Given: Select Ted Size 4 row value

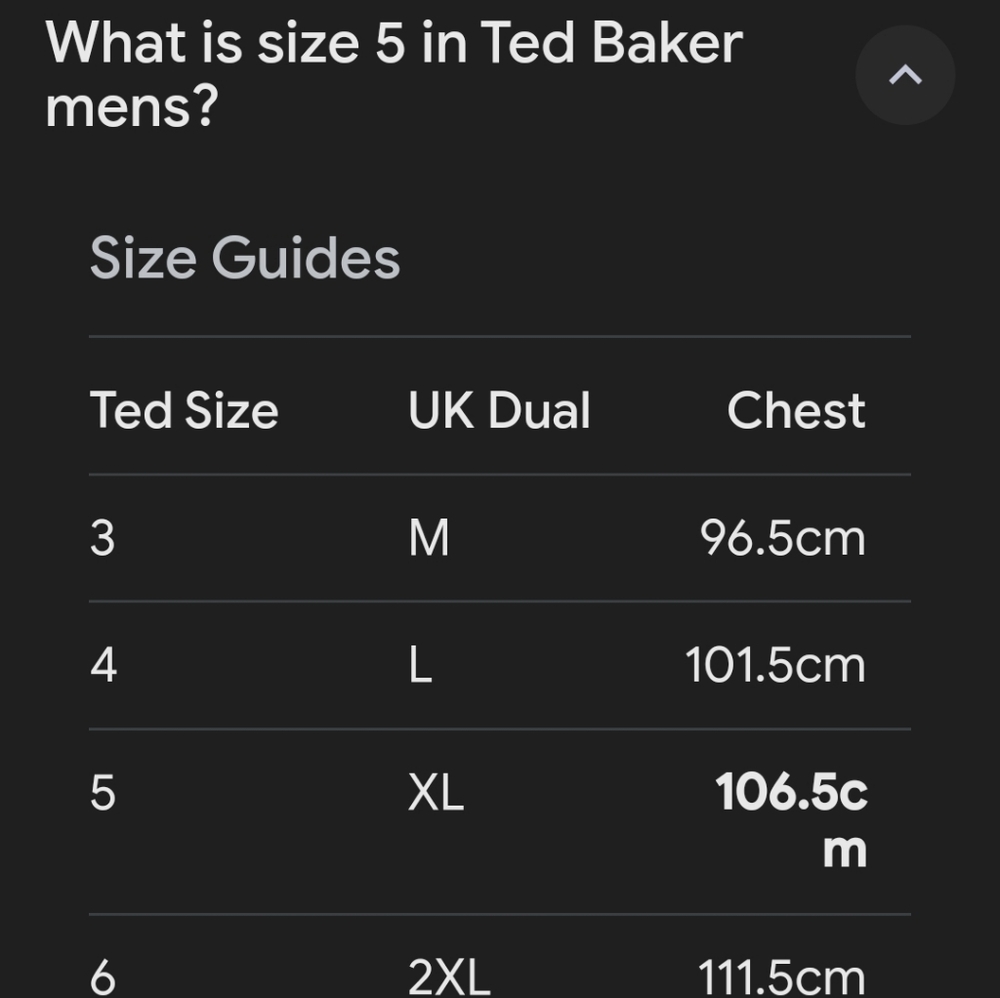Looking at the screenshot, I should pyautogui.click(x=103, y=664).
